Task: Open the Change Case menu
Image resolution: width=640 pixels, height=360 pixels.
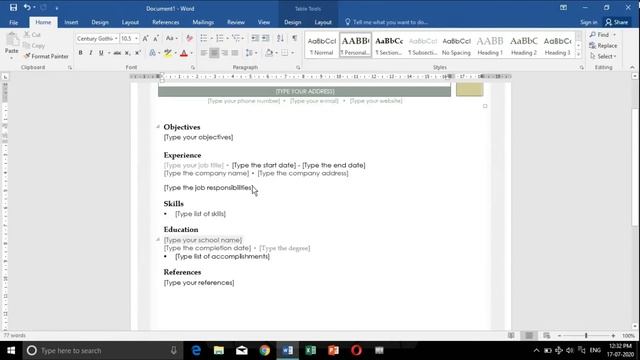Action: click(171, 38)
